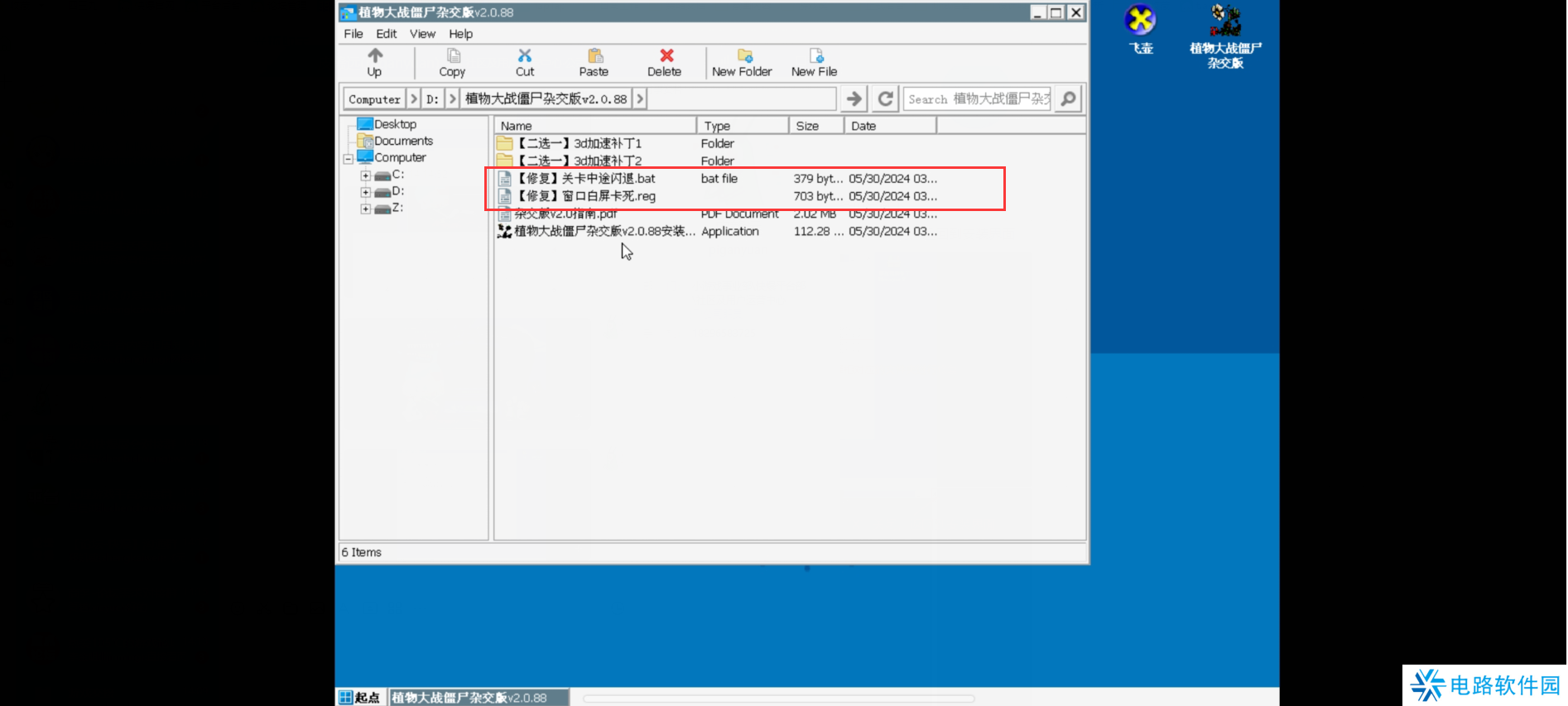1568x706 pixels.
Task: Open the View menu
Action: pyautogui.click(x=422, y=34)
